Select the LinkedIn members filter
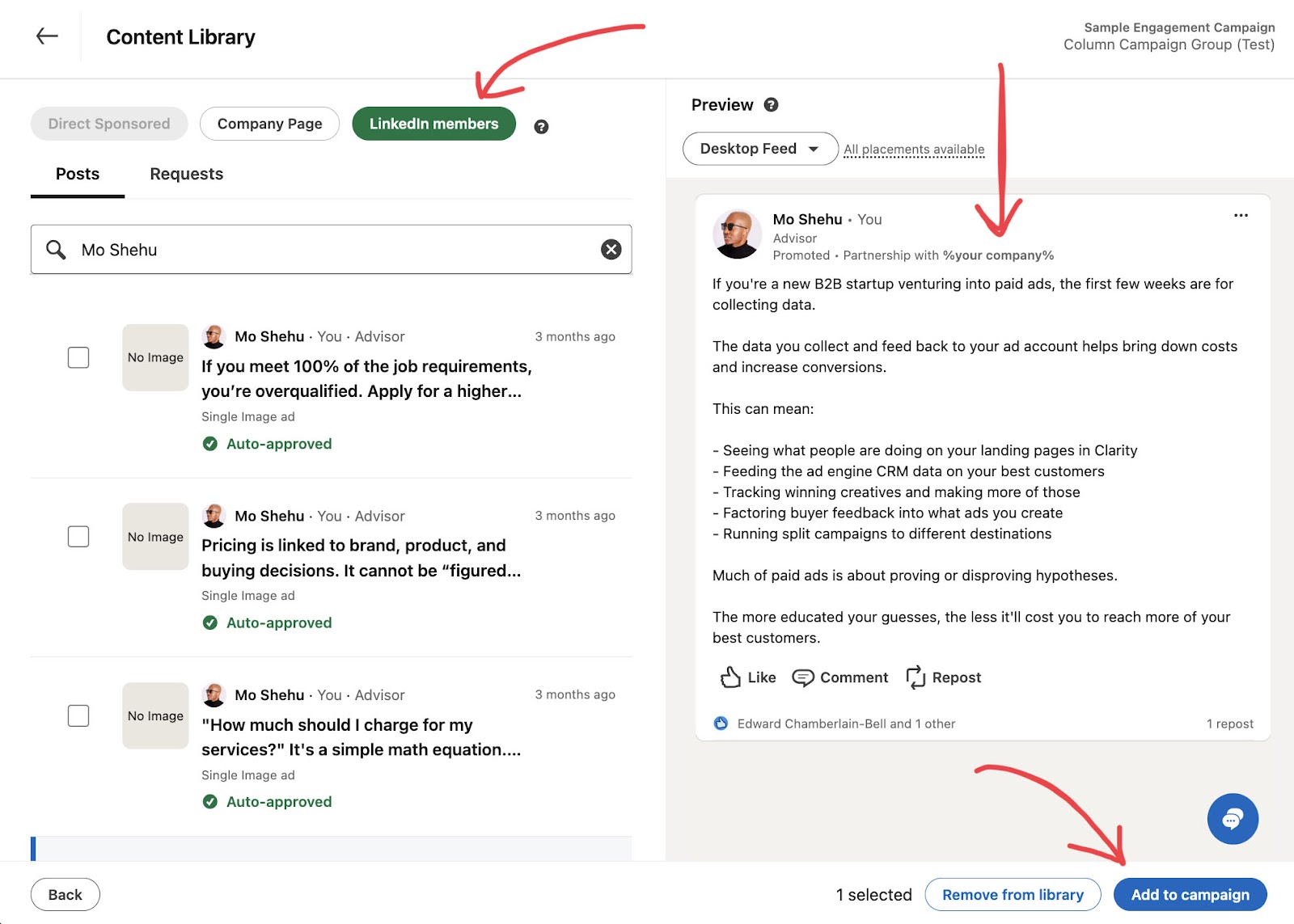Image resolution: width=1294 pixels, height=924 pixels. 433,124
